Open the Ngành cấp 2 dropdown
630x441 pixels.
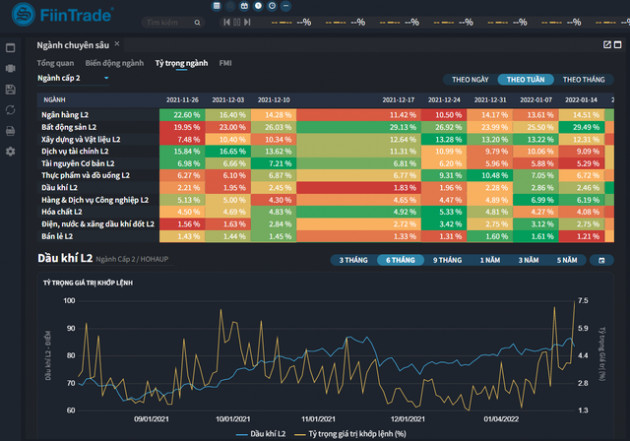73,78
